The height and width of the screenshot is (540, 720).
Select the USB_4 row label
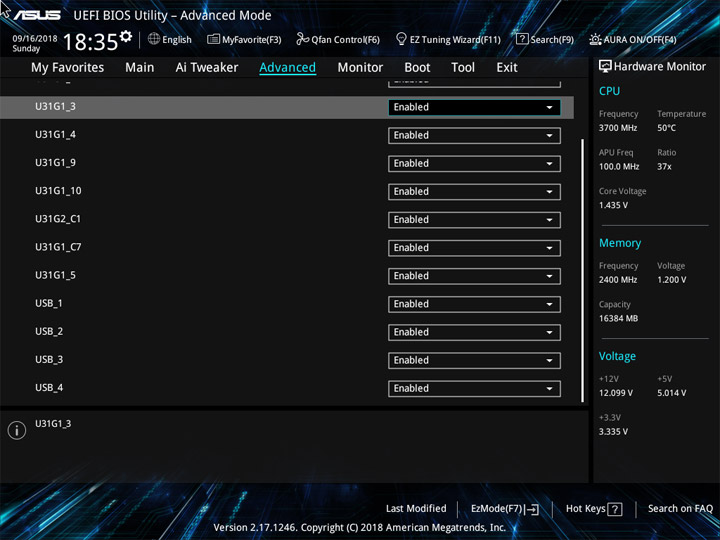[49, 388]
